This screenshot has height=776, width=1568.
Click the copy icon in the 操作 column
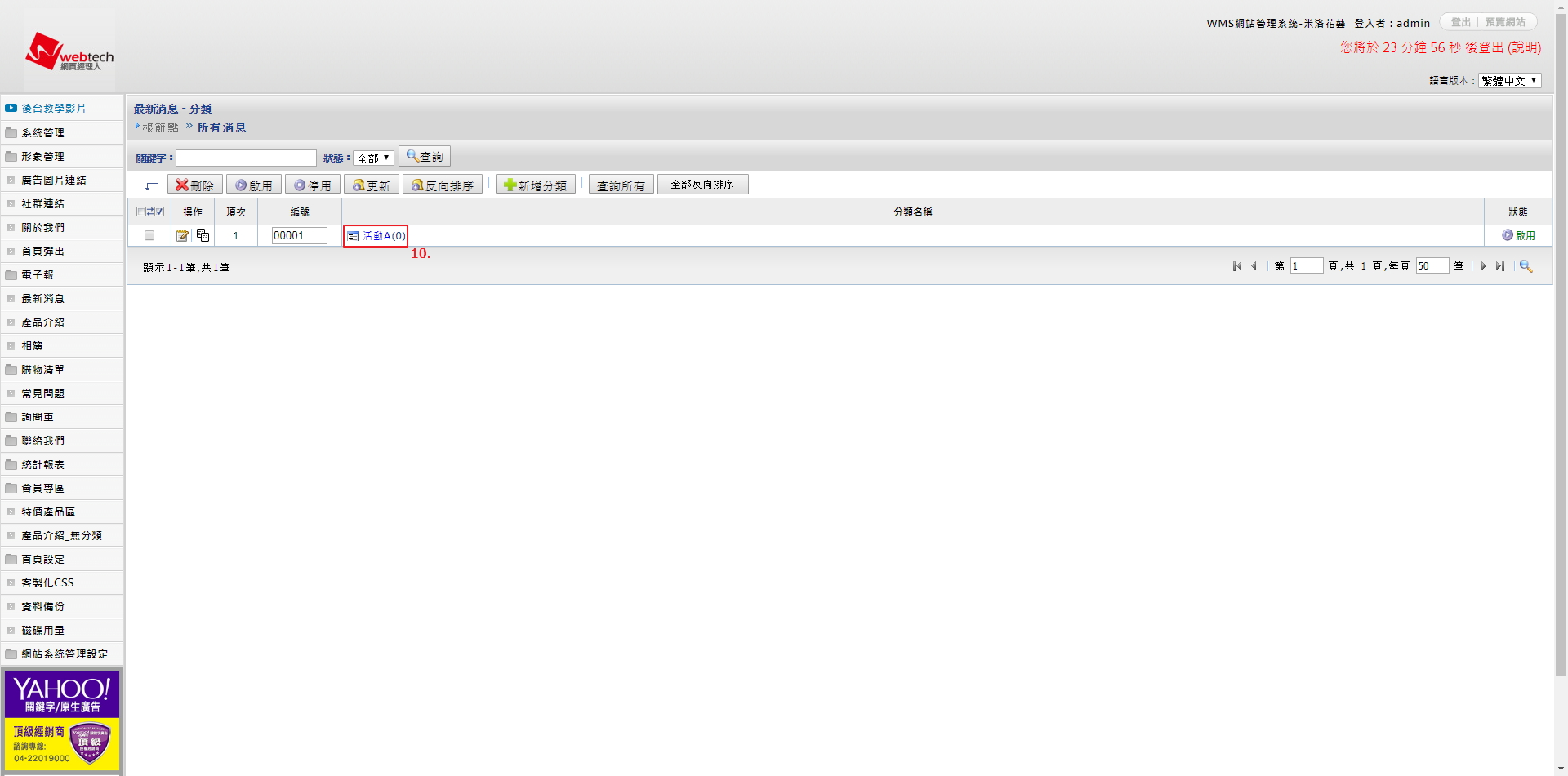[203, 236]
